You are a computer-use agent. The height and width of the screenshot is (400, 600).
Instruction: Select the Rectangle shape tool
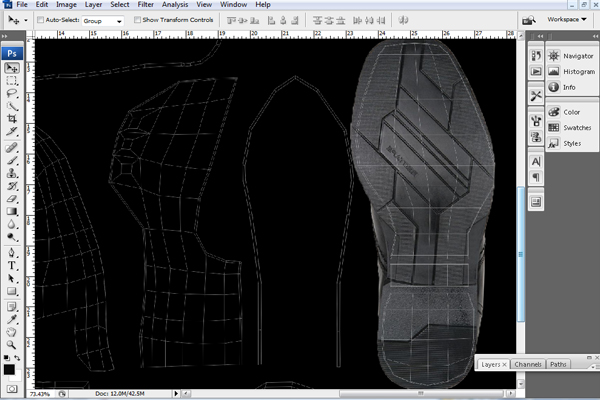(x=11, y=291)
